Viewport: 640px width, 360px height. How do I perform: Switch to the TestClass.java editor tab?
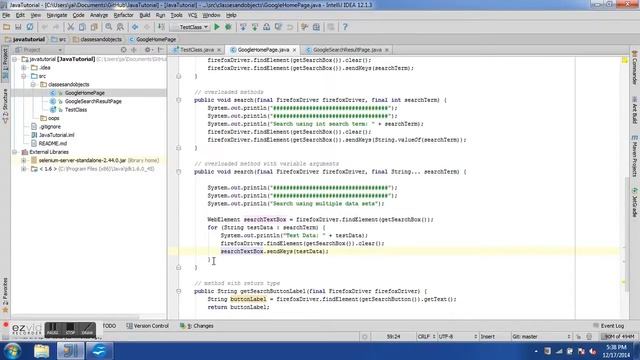[197, 50]
